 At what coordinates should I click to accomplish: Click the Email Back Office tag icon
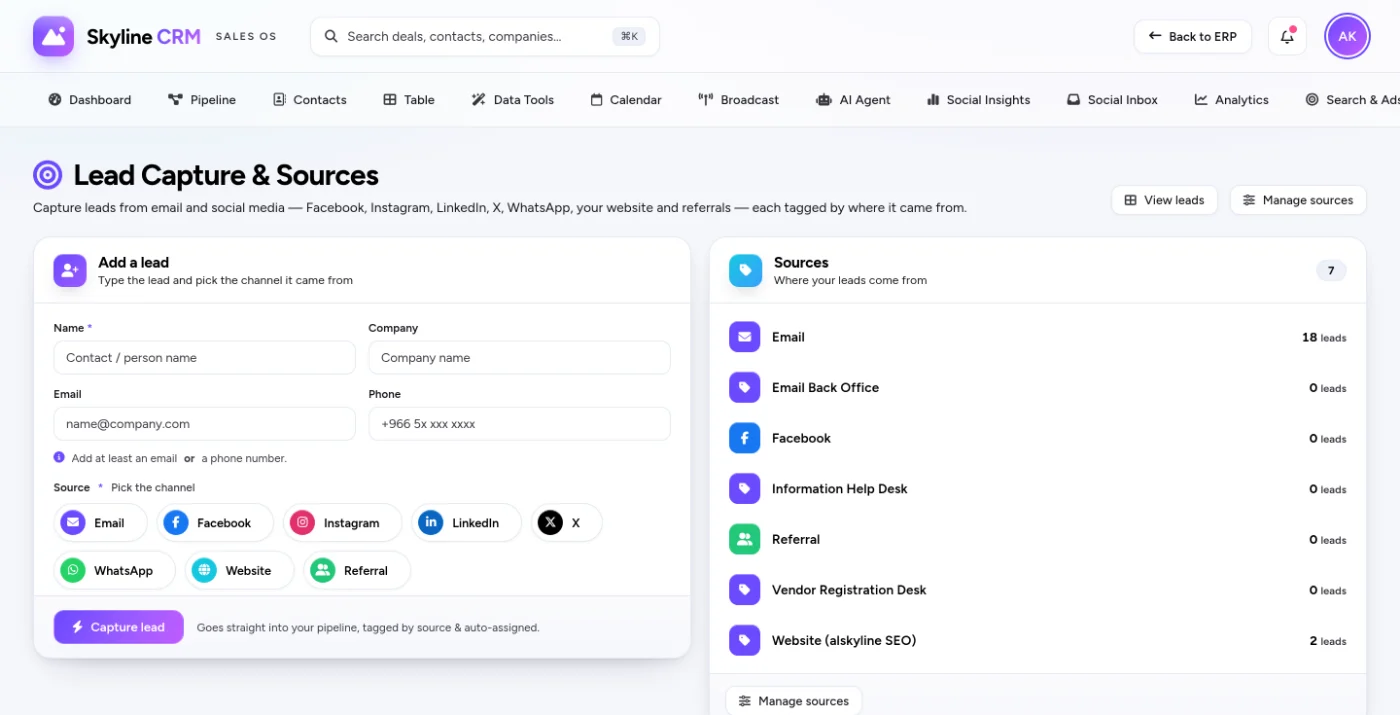(x=745, y=387)
